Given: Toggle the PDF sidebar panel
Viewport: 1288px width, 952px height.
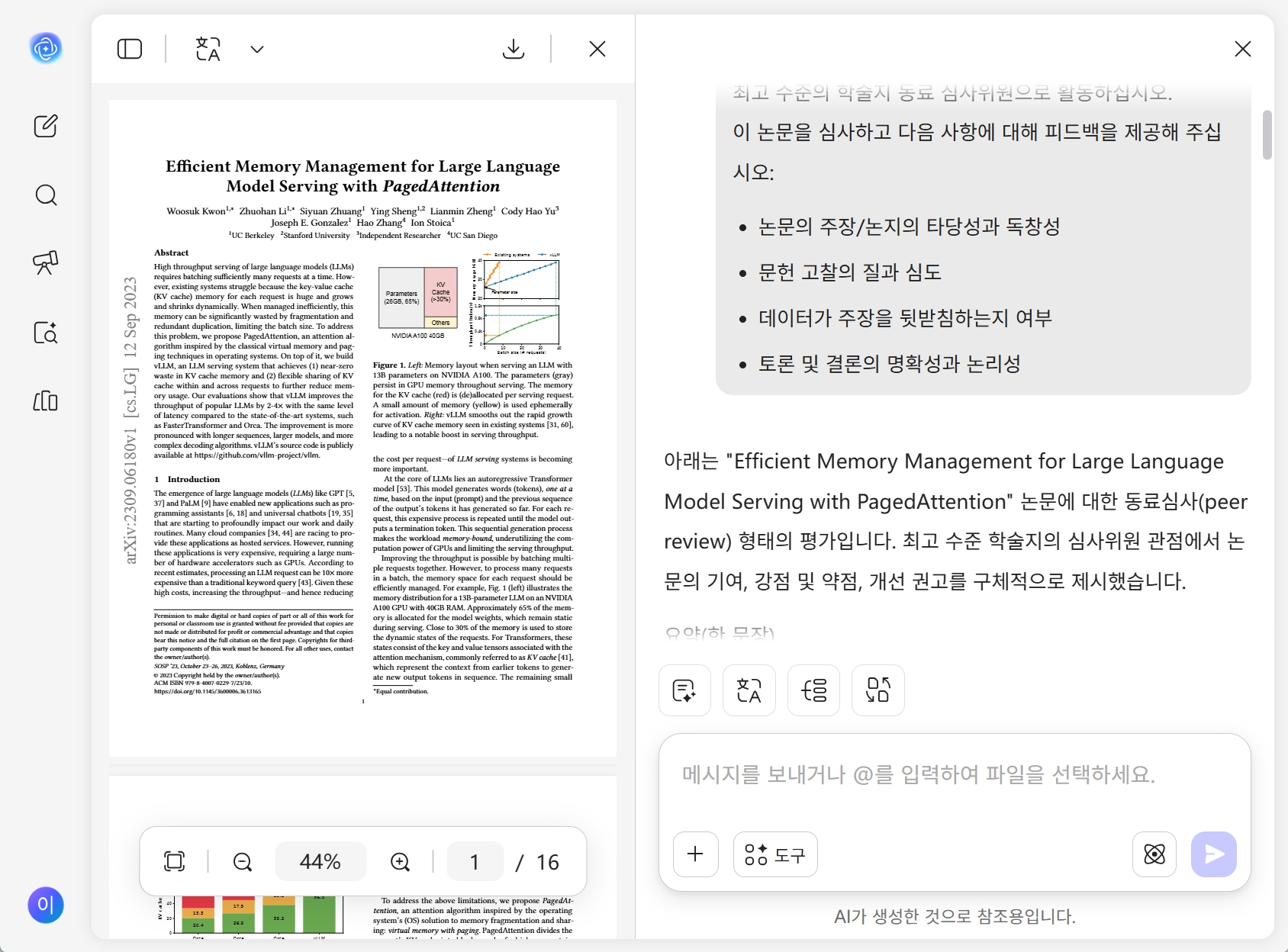Looking at the screenshot, I should [130, 49].
